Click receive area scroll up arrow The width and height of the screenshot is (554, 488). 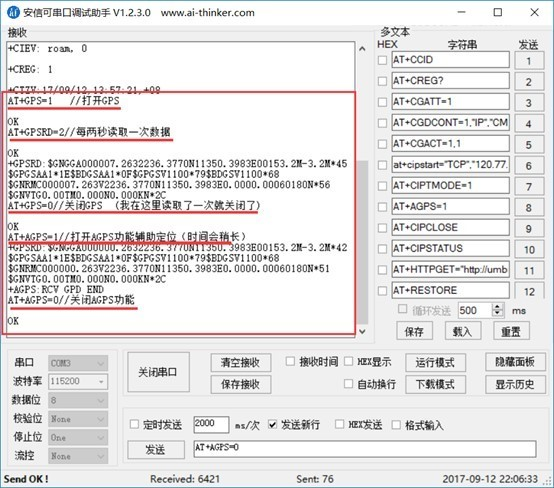pyautogui.click(x=362, y=49)
